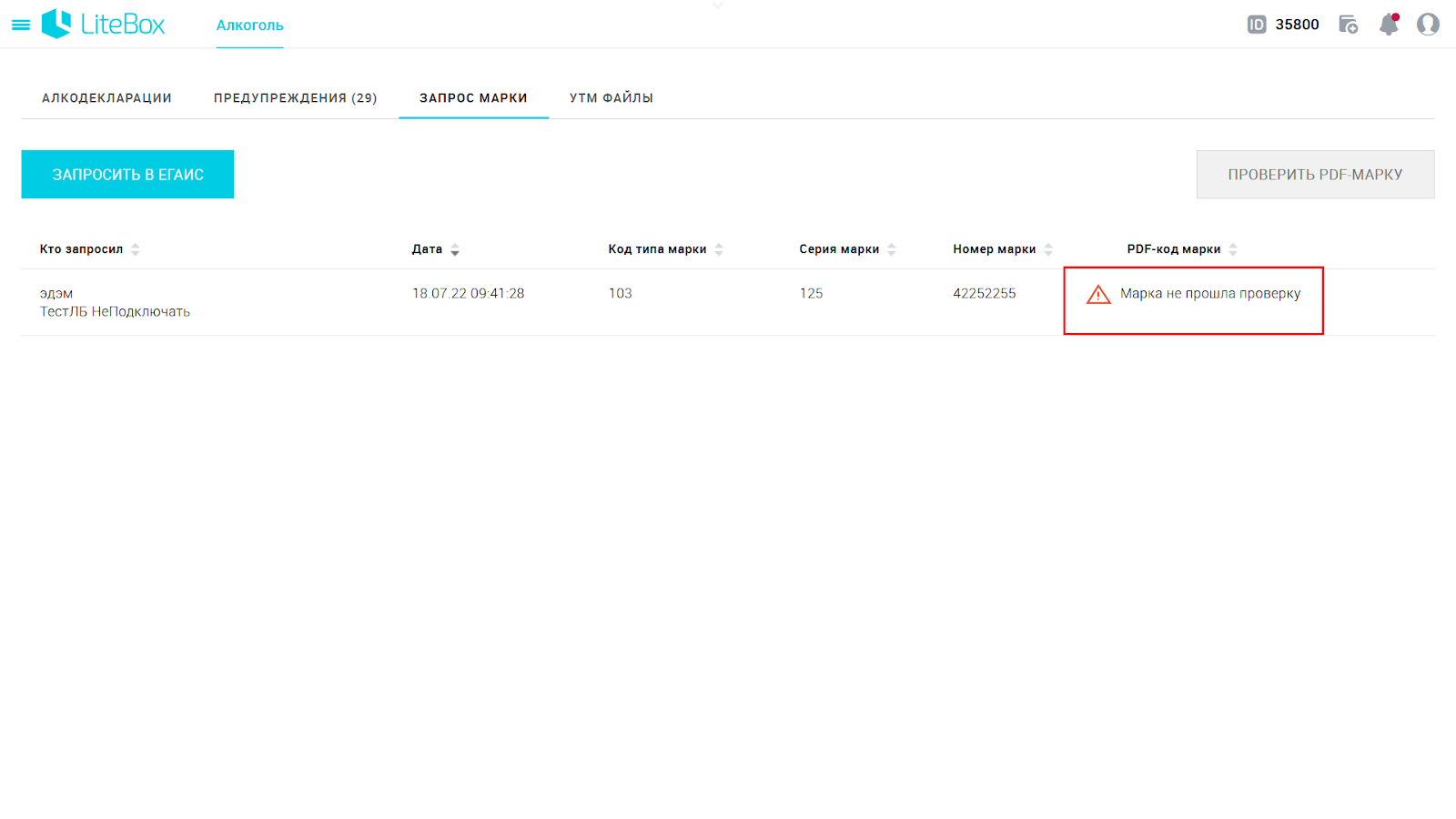Click mark type code 103
The image size is (1456, 819).
point(620,293)
